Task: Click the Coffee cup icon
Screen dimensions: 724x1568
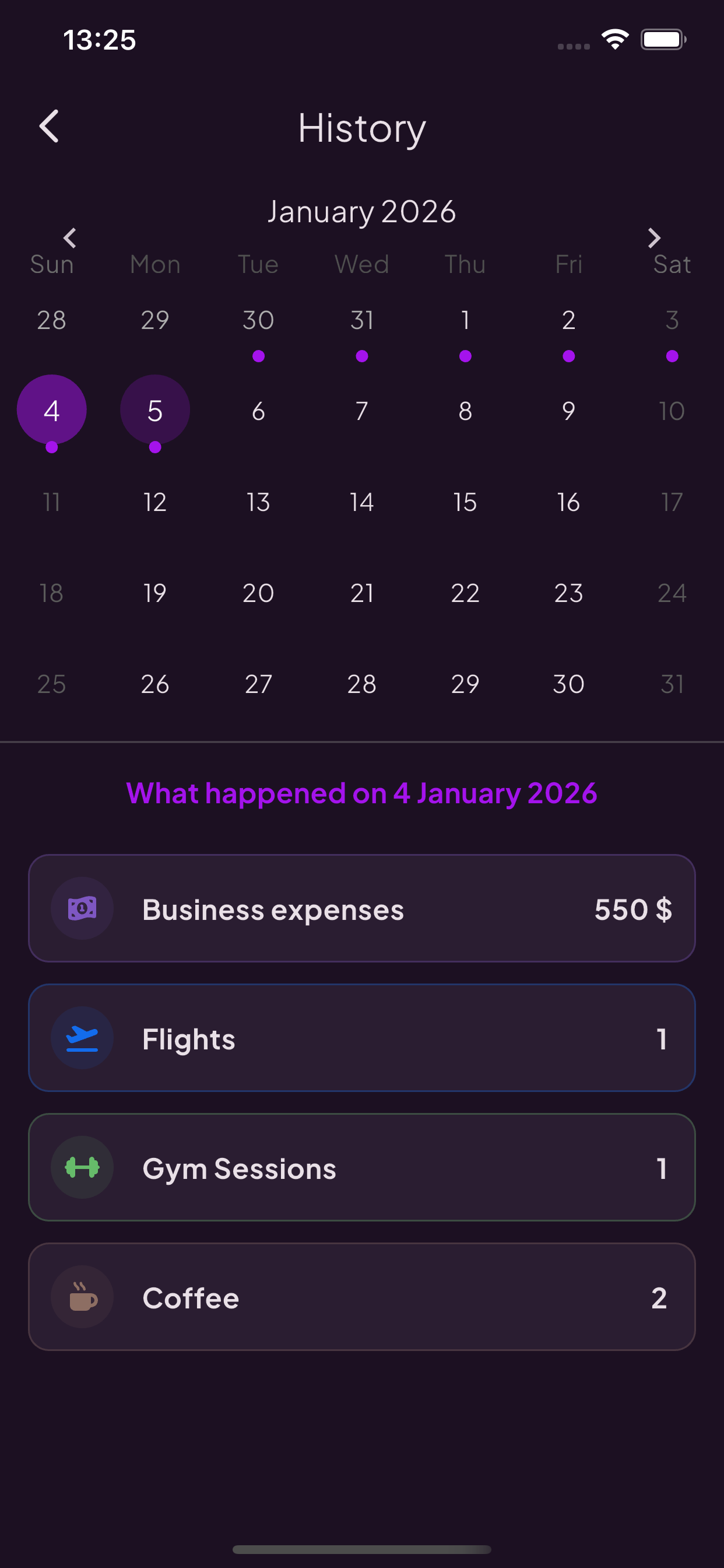Action: [82, 1297]
